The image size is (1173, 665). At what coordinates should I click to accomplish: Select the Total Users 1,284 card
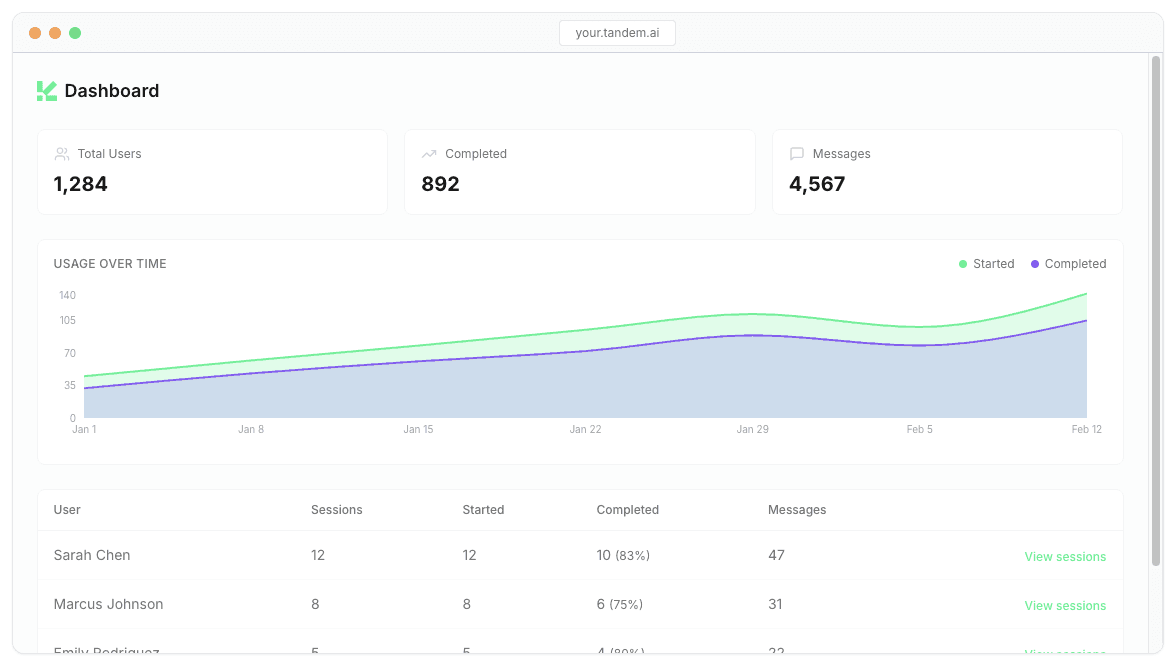pyautogui.click(x=212, y=171)
